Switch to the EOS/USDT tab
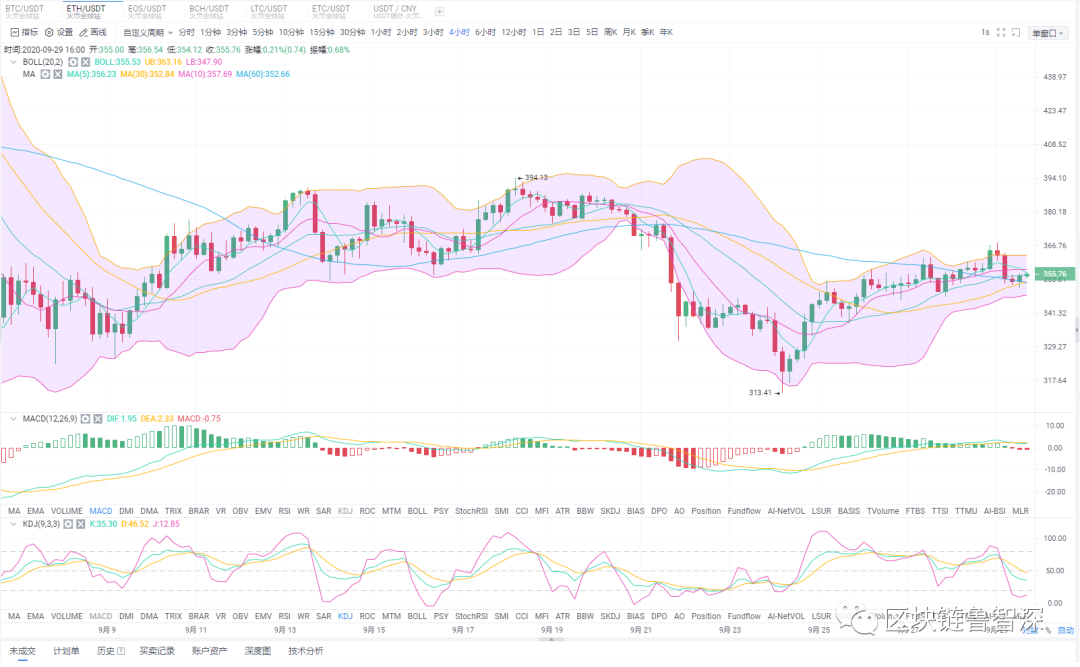This screenshot has width=1080, height=667. (147, 12)
